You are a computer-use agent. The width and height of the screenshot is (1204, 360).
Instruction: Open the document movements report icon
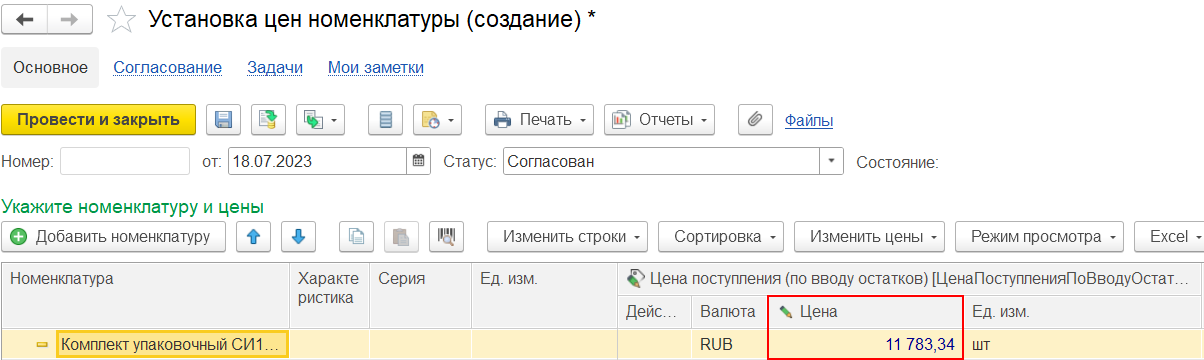(385, 120)
